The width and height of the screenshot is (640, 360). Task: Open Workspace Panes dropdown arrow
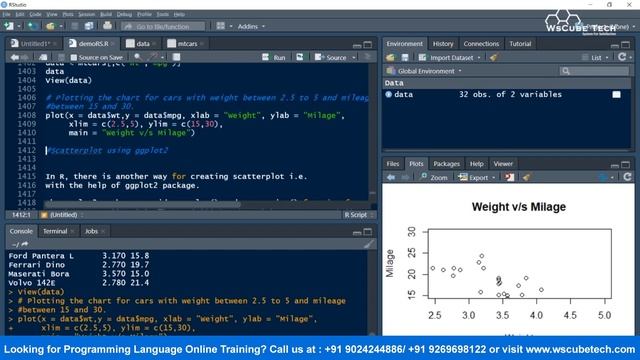point(231,27)
